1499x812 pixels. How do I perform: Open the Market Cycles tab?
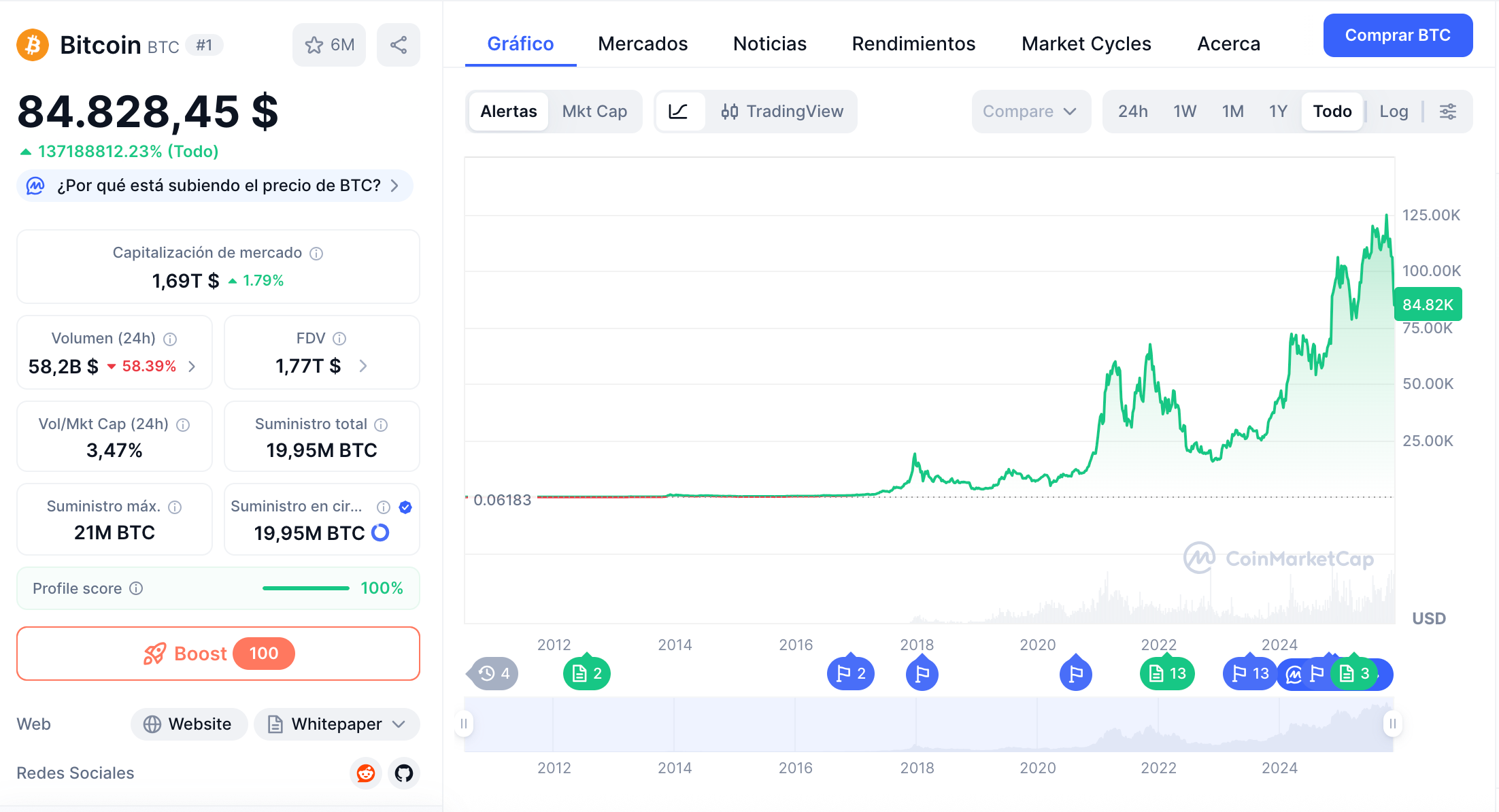[x=1085, y=44]
